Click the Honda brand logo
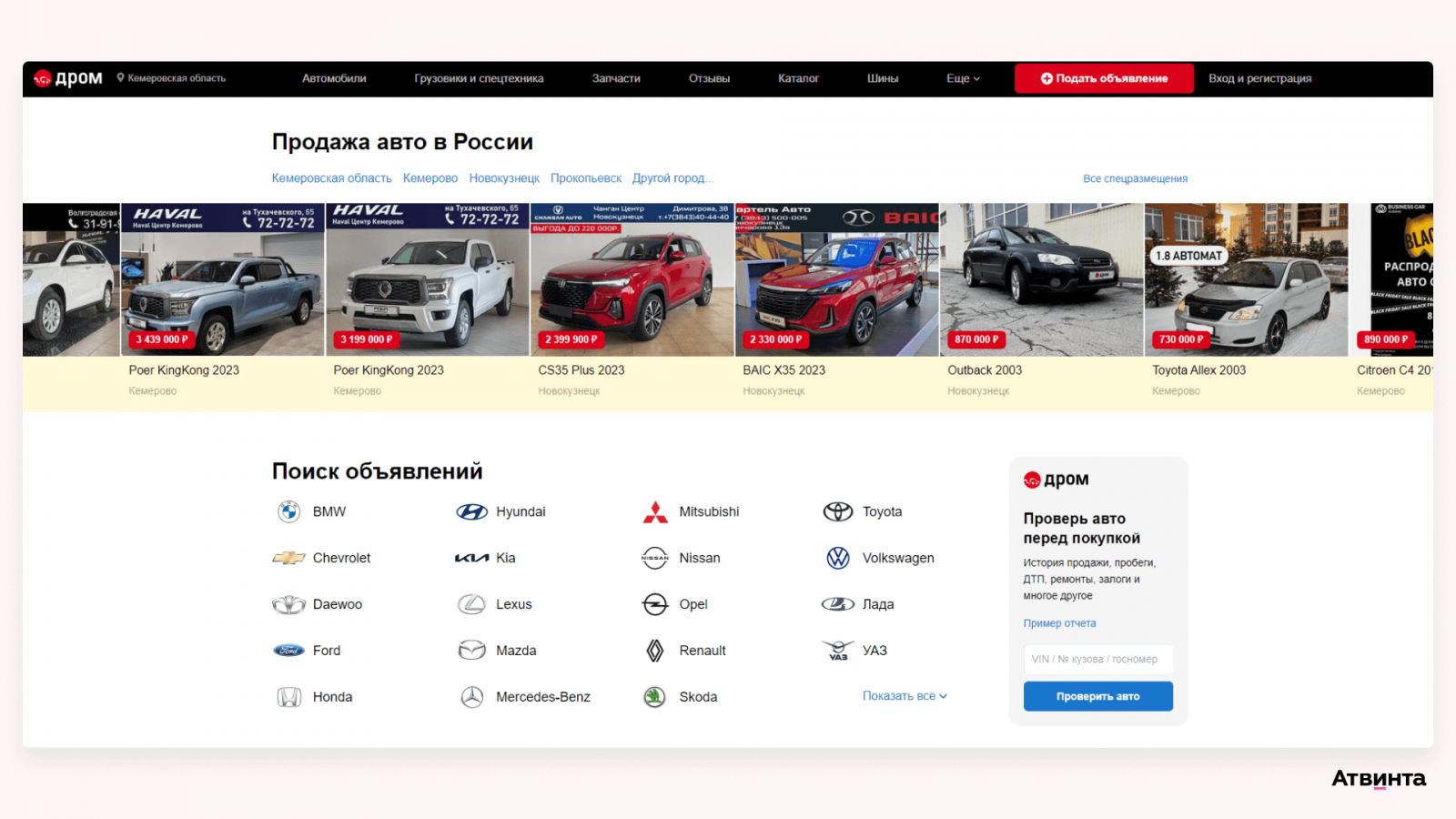 [x=289, y=697]
